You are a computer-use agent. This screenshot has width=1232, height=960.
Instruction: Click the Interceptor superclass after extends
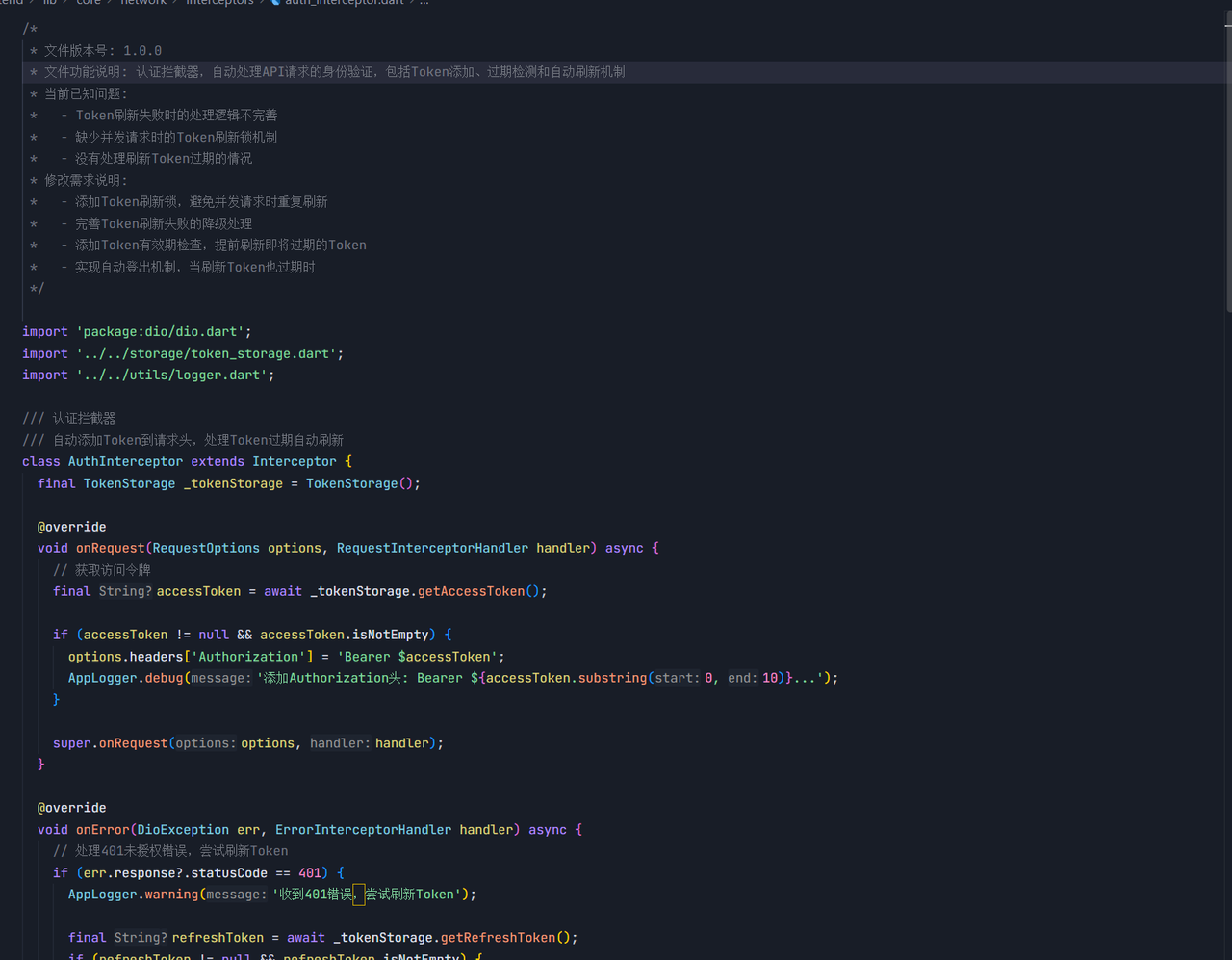[x=295, y=461]
